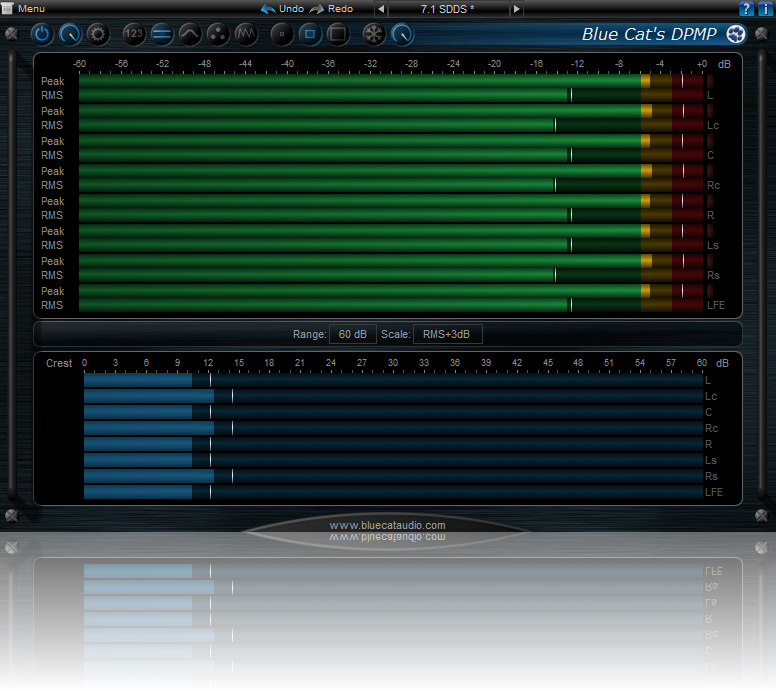Choose the small size square icon

point(282,34)
